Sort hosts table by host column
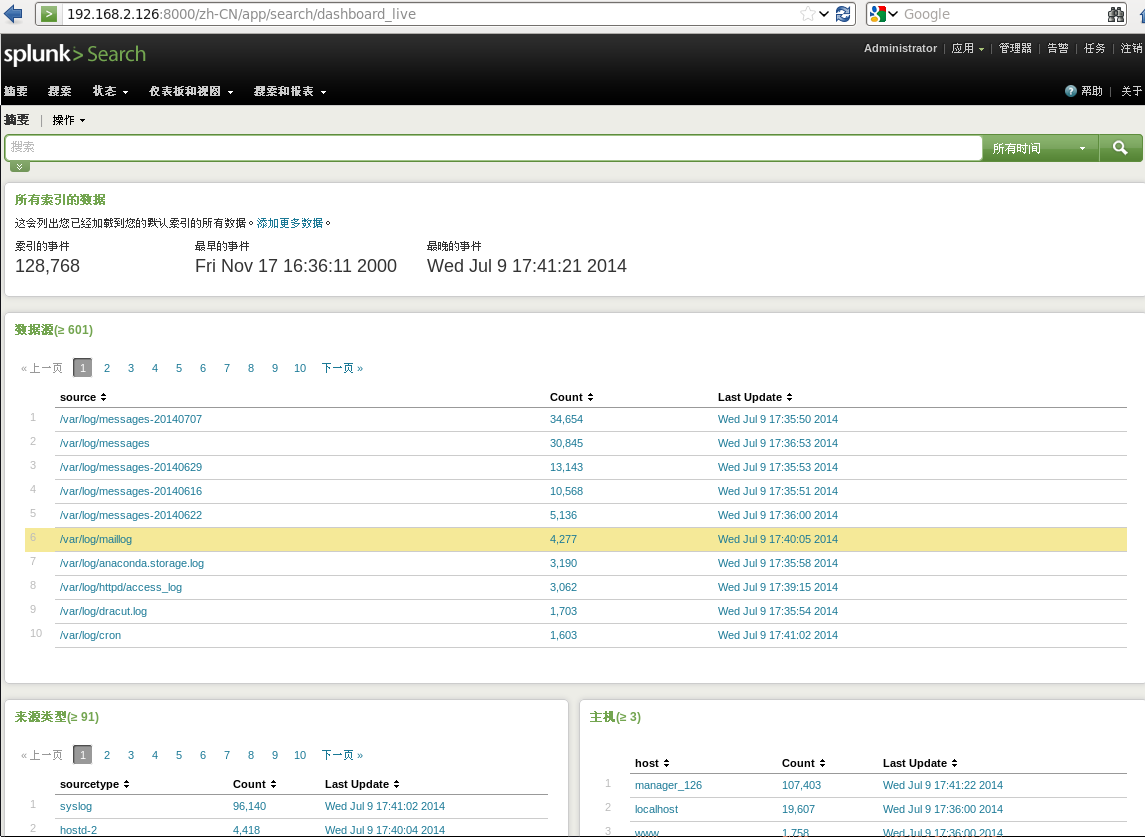The image size is (1145, 837). pos(652,763)
